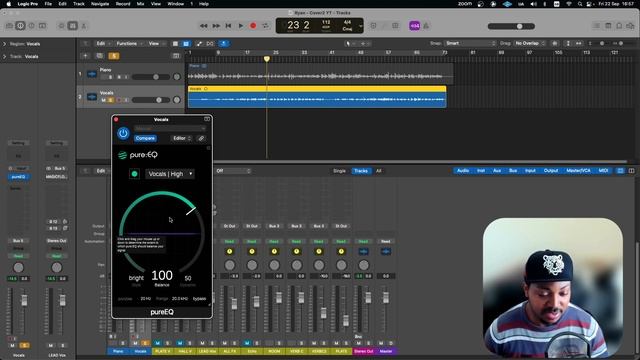Toggle Aux channel filter in mixer

click(497, 171)
